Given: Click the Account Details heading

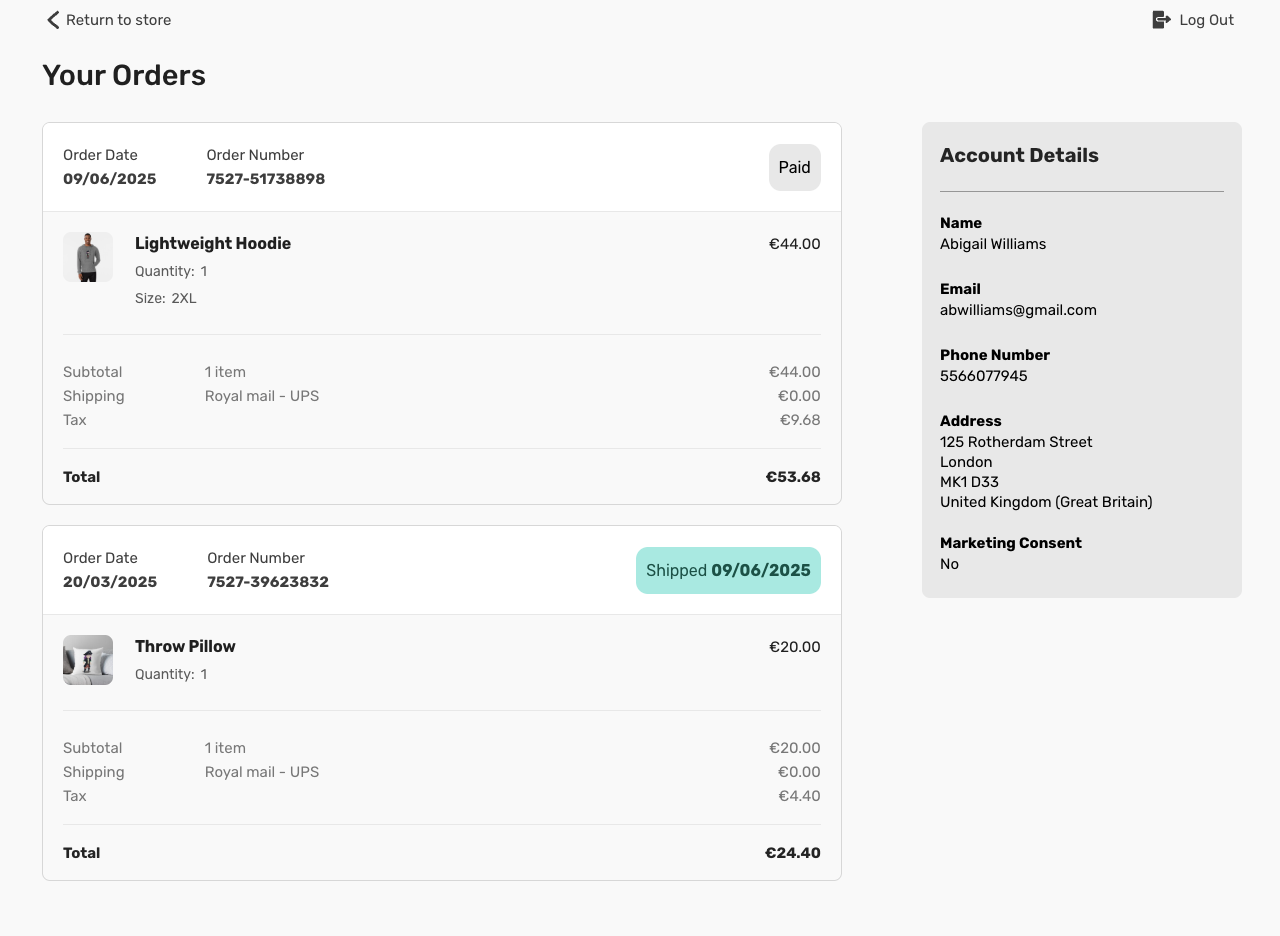Looking at the screenshot, I should pos(1019,155).
